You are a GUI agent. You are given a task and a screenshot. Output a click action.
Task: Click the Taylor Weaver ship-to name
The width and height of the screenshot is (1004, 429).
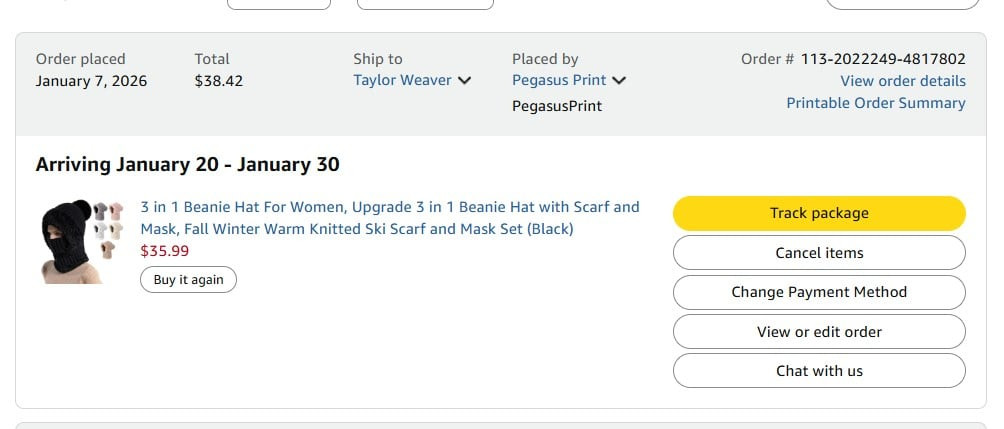tap(402, 81)
